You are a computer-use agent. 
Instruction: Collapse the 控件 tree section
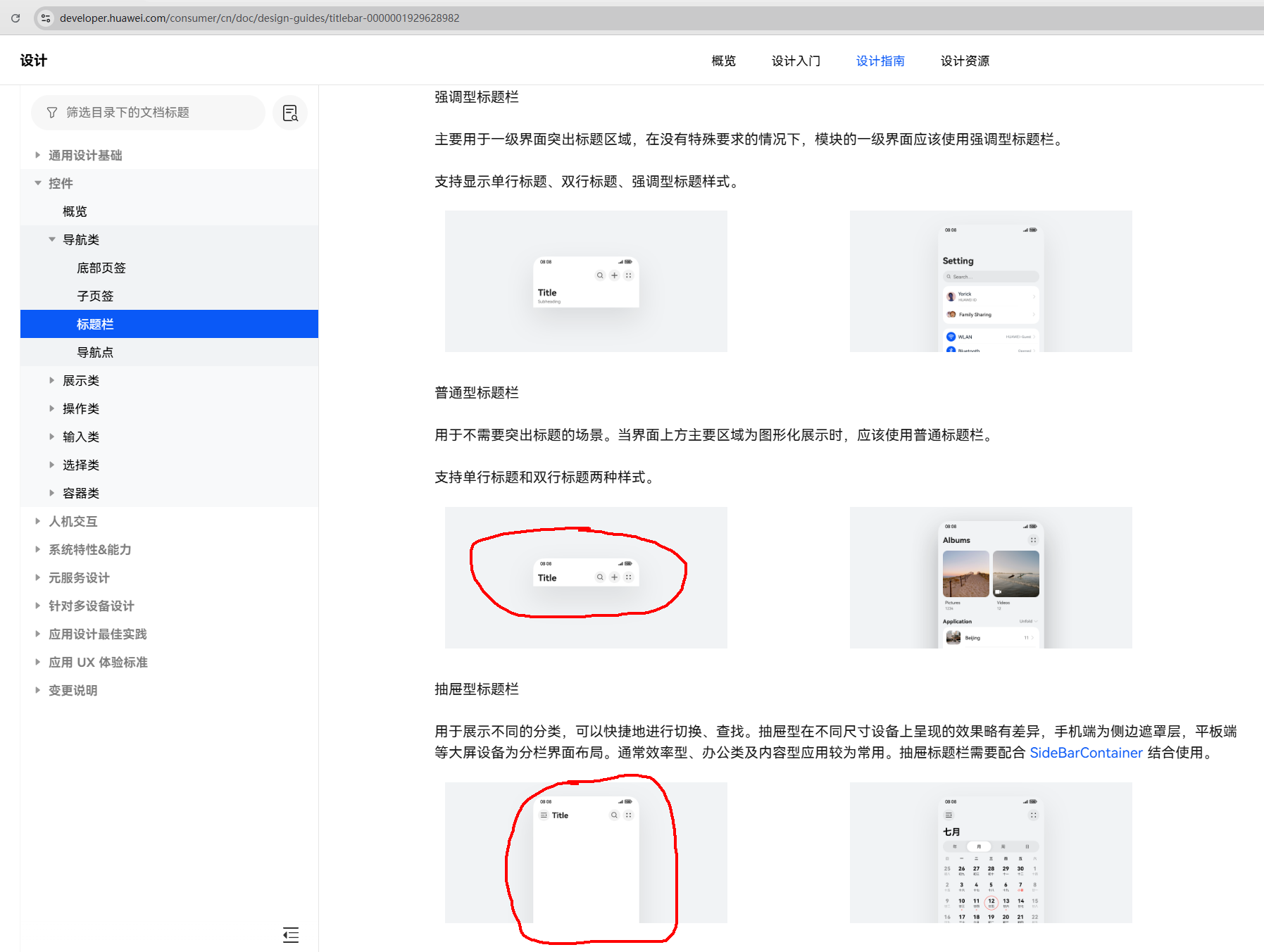click(x=38, y=183)
